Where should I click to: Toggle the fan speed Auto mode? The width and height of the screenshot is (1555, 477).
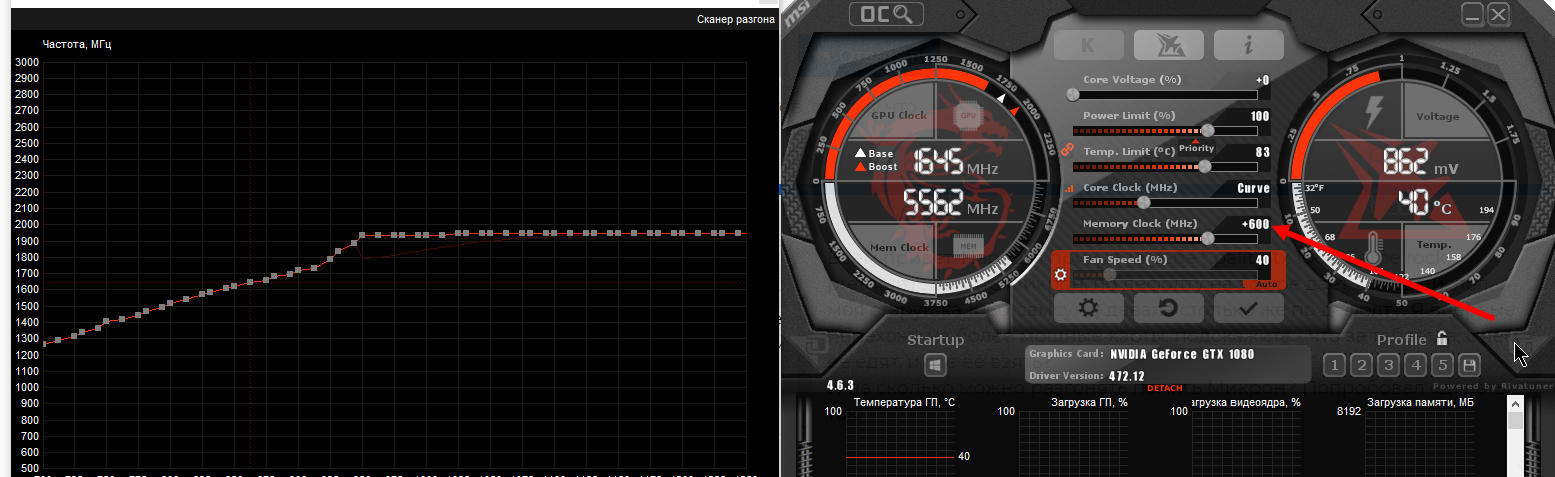tap(1267, 284)
